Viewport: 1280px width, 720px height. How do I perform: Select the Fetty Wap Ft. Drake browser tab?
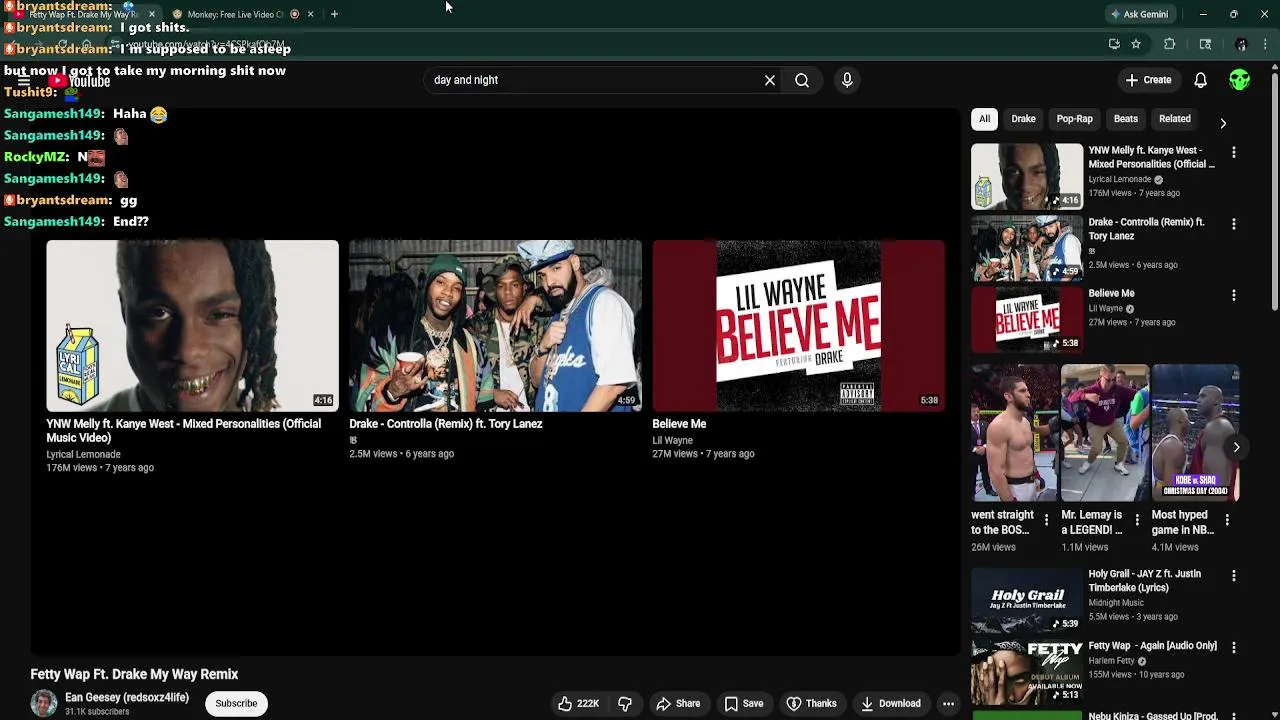82,14
